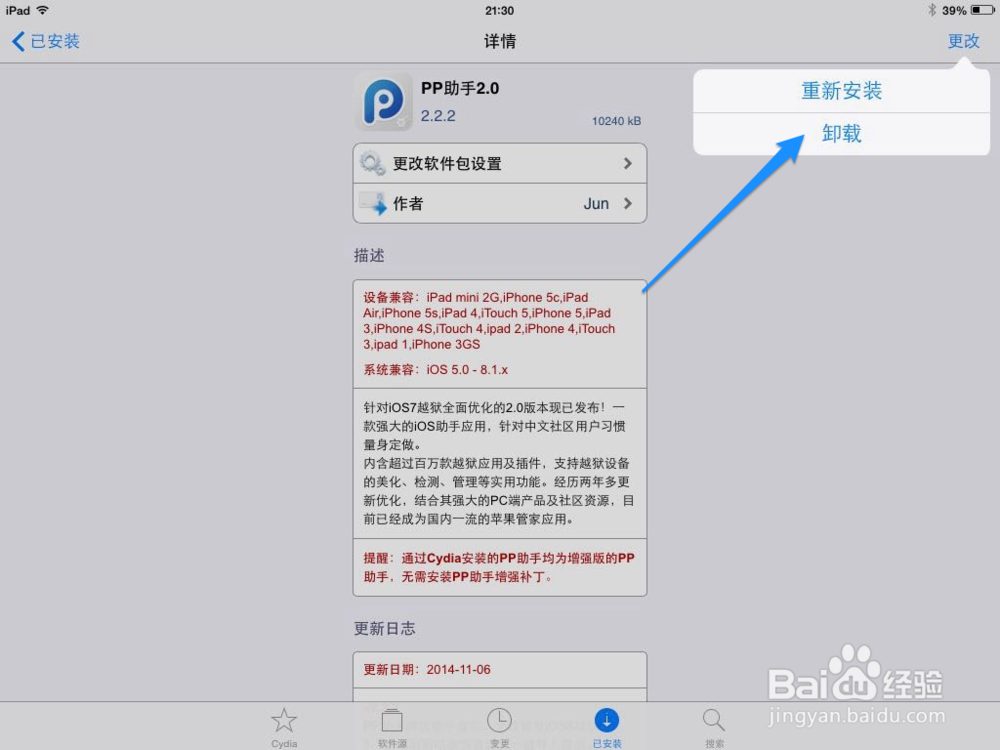Click the 10240 kB size text
The image size is (1000, 750).
click(616, 121)
